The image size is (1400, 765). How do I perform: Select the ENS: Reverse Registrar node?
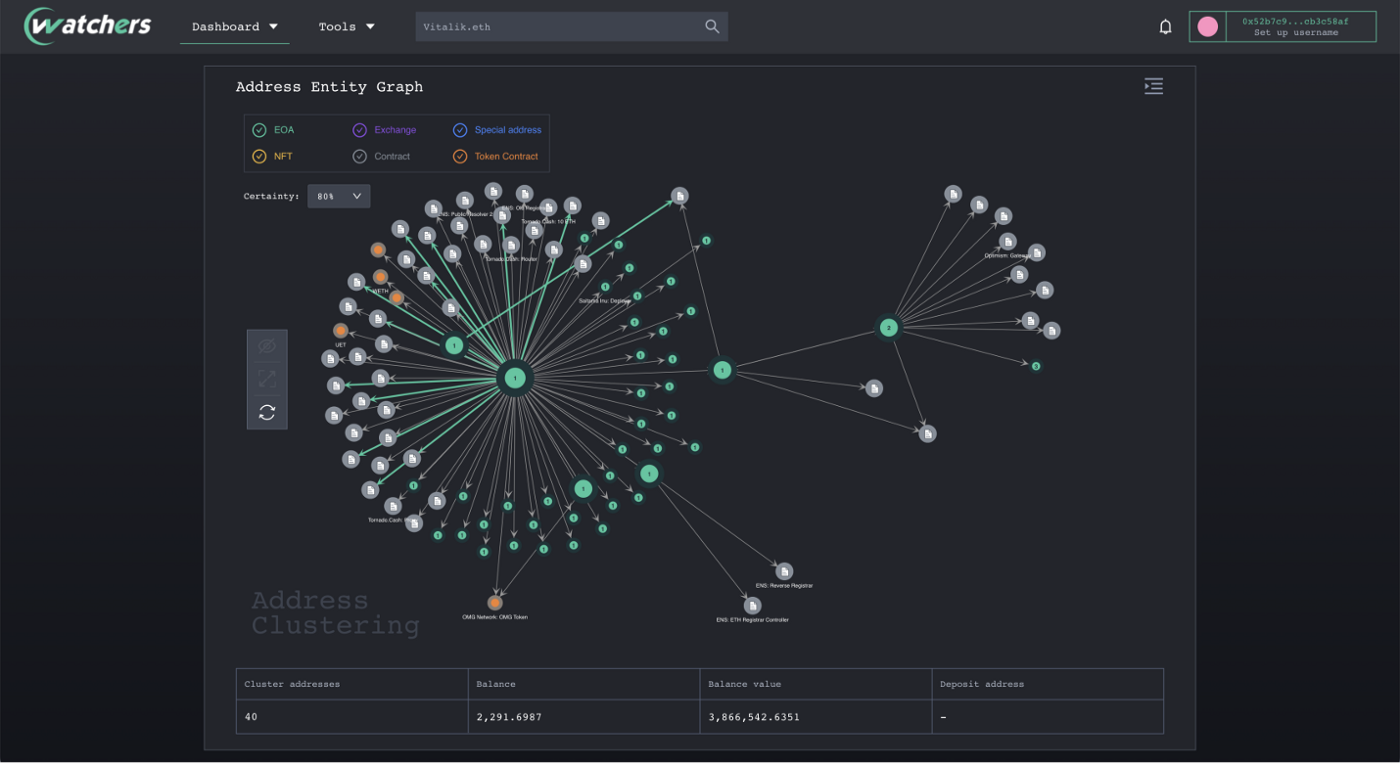(784, 571)
